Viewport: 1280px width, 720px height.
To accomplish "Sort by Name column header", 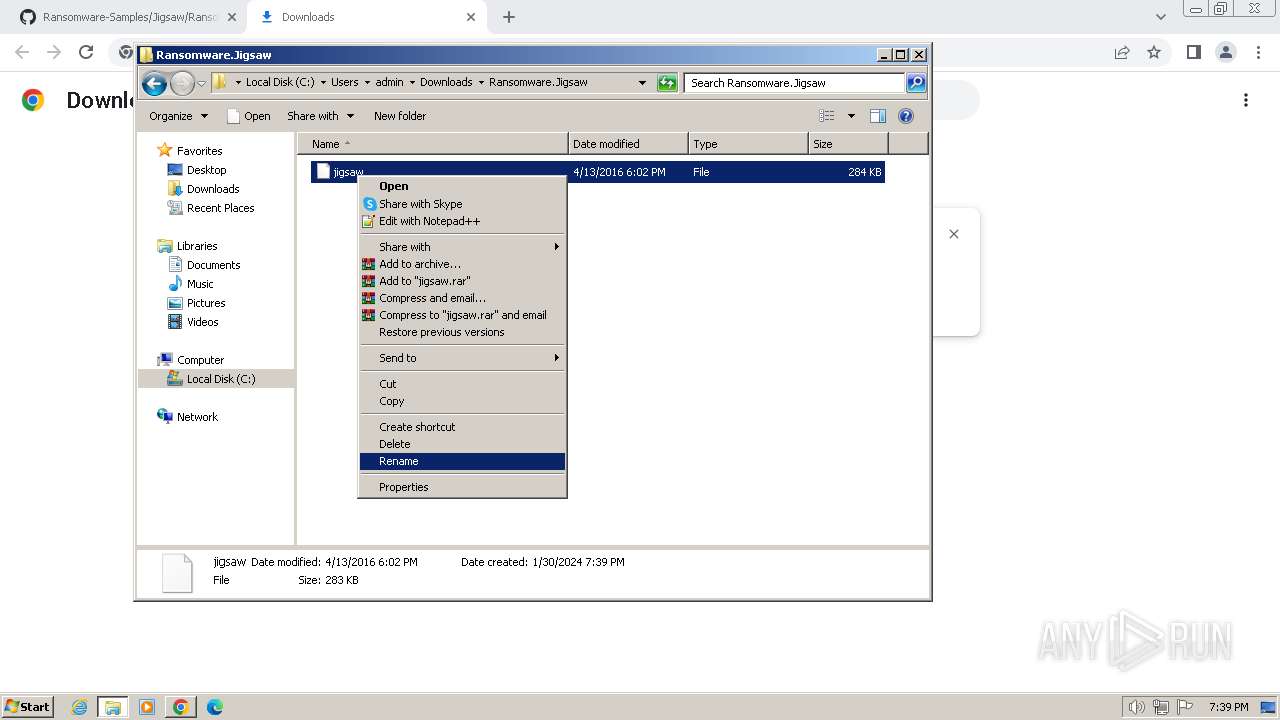I will (433, 144).
